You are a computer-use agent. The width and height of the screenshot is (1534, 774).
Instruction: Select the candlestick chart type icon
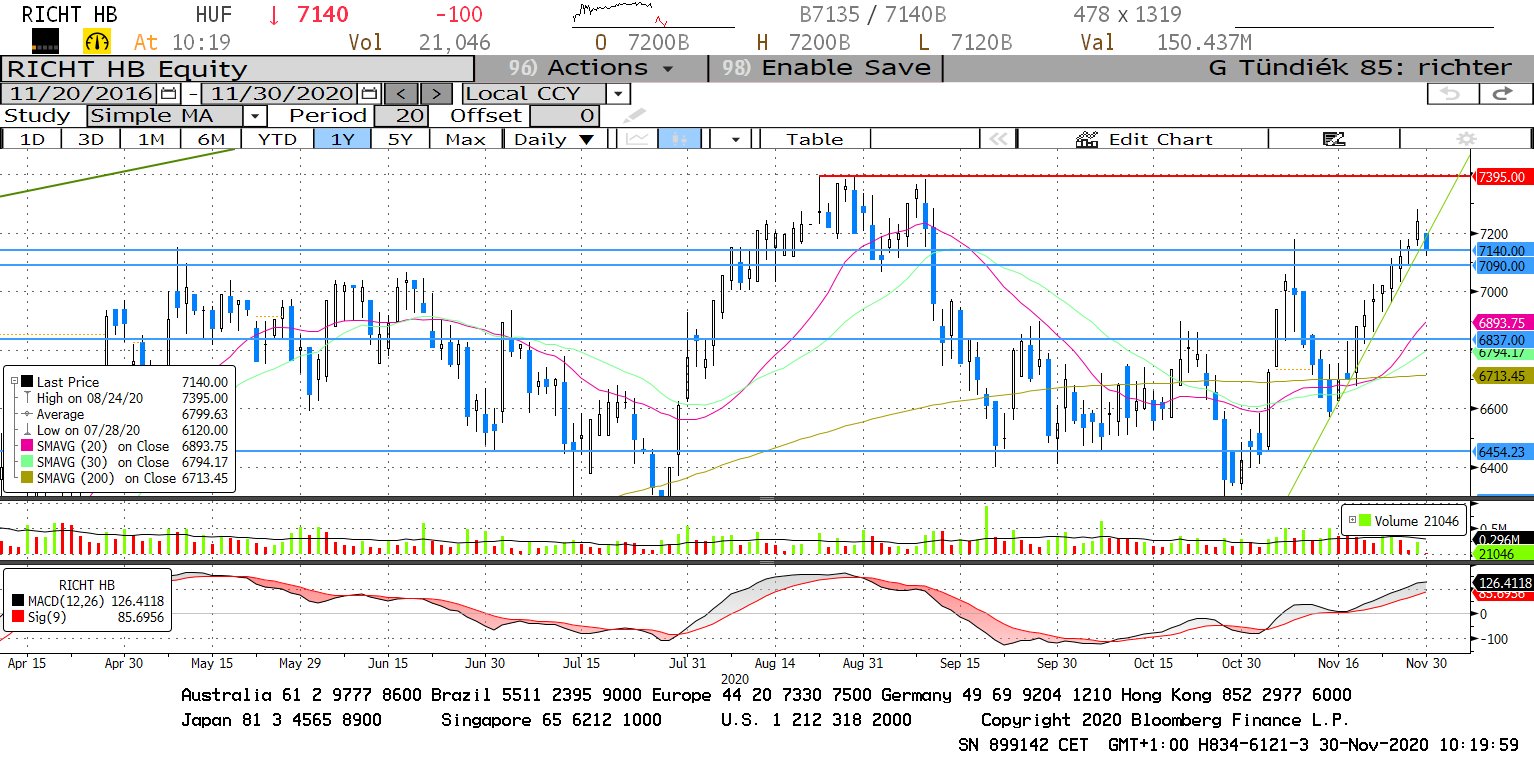click(679, 139)
